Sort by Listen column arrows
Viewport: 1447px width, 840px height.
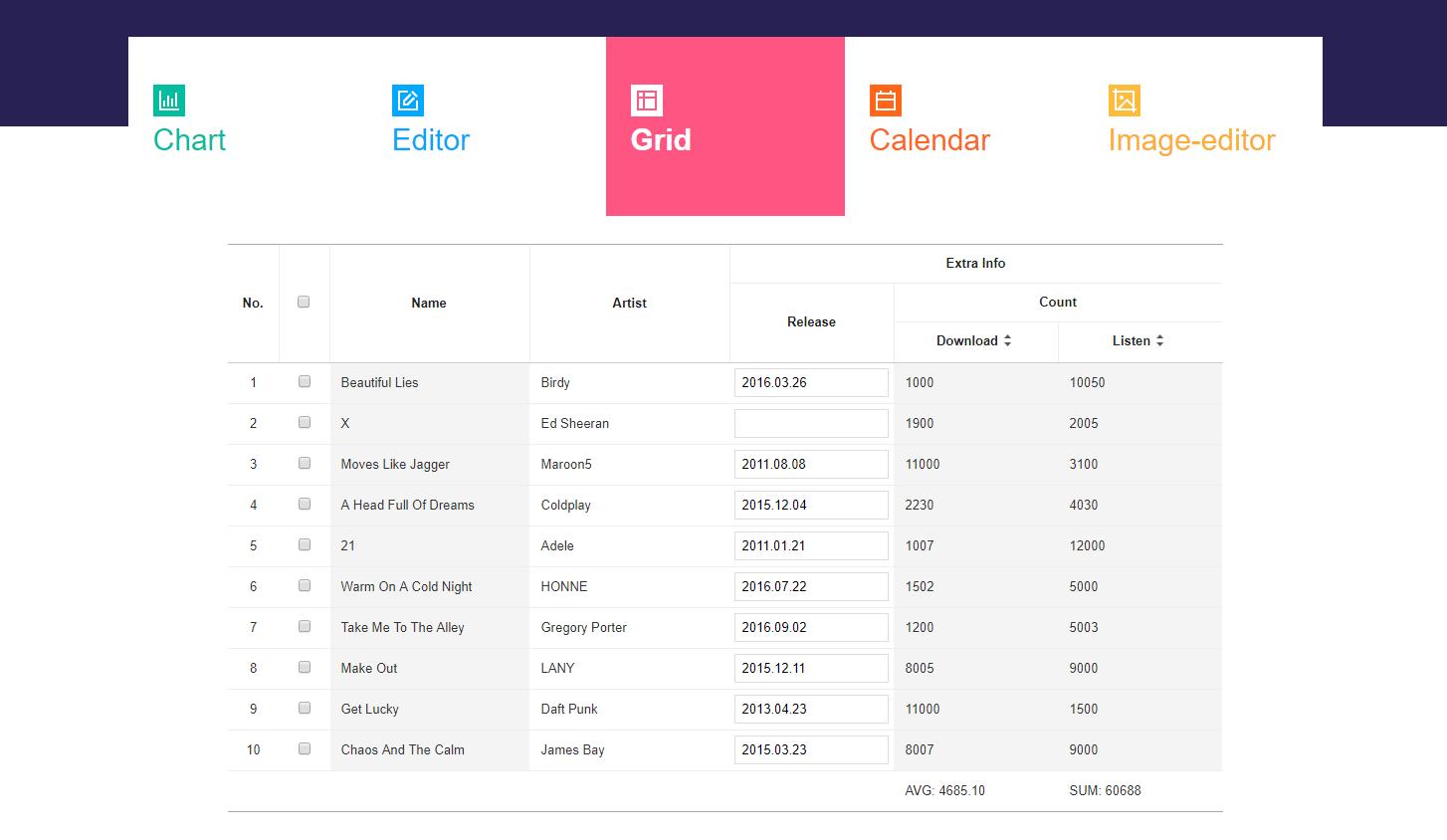1159,340
